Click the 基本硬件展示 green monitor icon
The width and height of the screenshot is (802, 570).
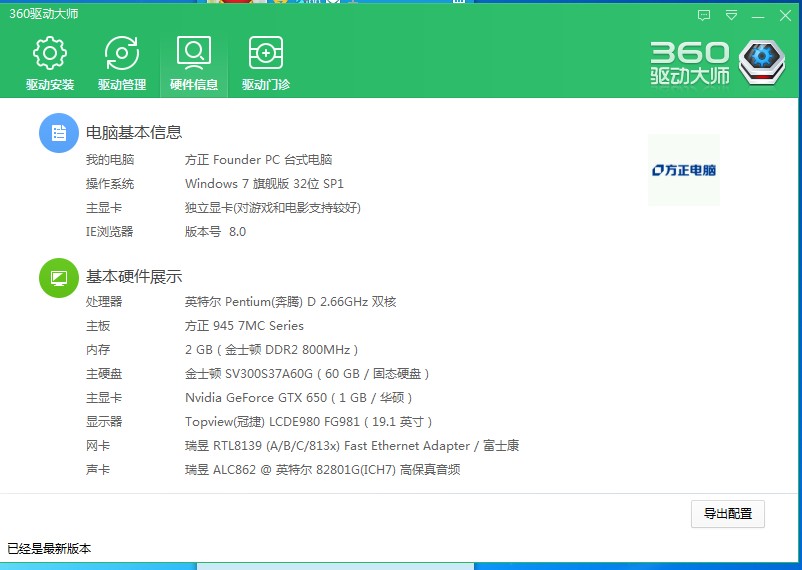59,278
